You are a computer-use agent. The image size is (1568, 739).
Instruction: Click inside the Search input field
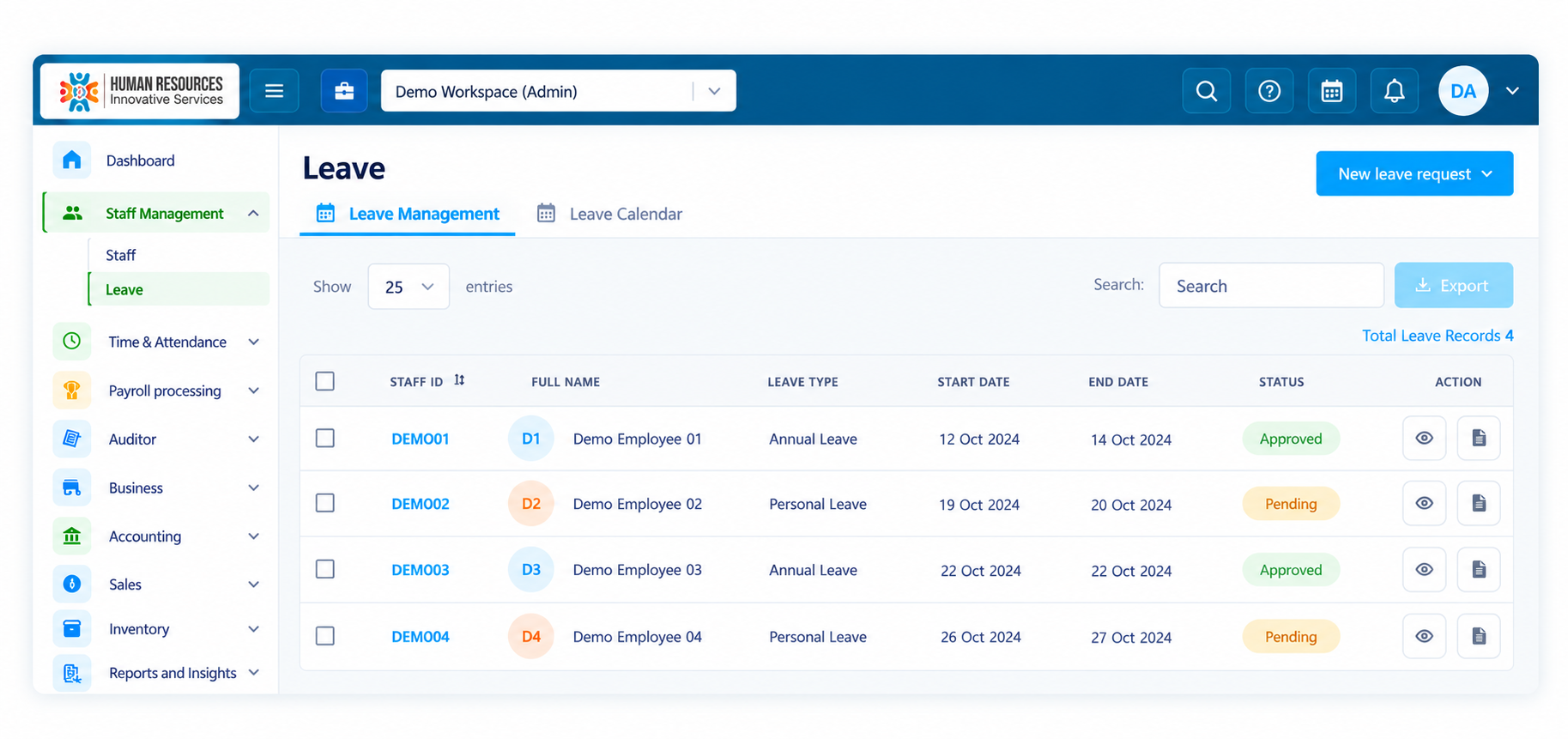pos(1271,286)
